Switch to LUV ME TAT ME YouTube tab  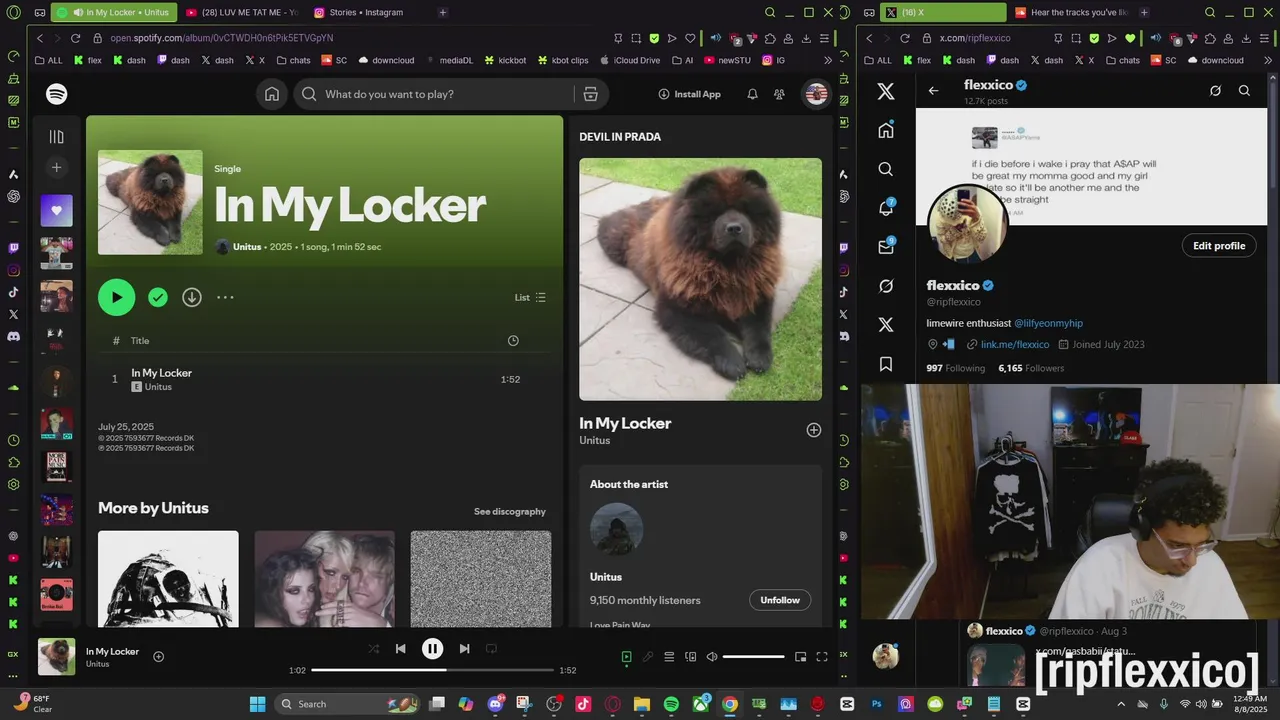click(240, 12)
